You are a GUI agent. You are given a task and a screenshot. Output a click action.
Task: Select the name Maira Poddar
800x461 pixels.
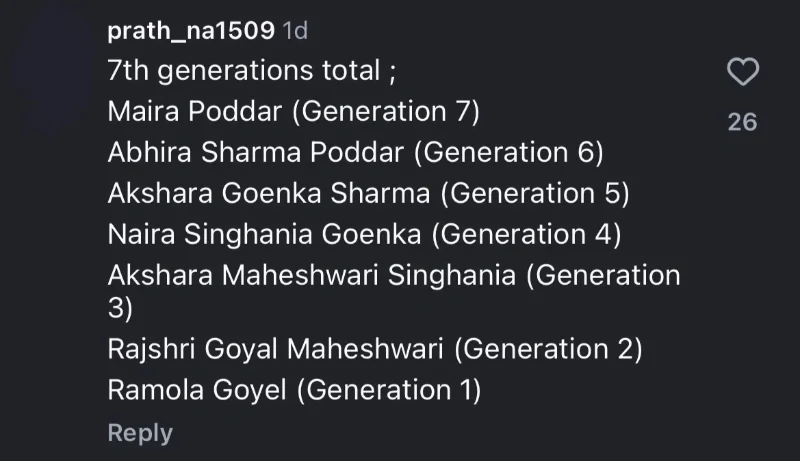196,111
